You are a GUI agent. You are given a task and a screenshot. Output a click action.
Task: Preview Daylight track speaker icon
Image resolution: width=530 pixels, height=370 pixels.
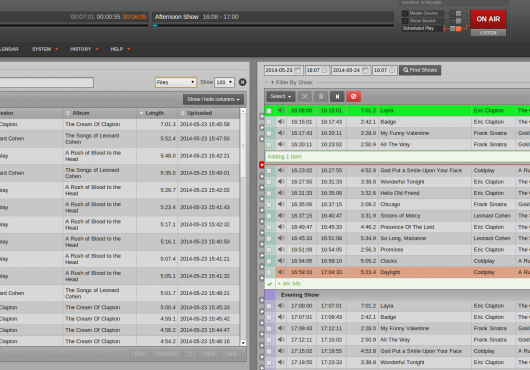click(x=281, y=272)
